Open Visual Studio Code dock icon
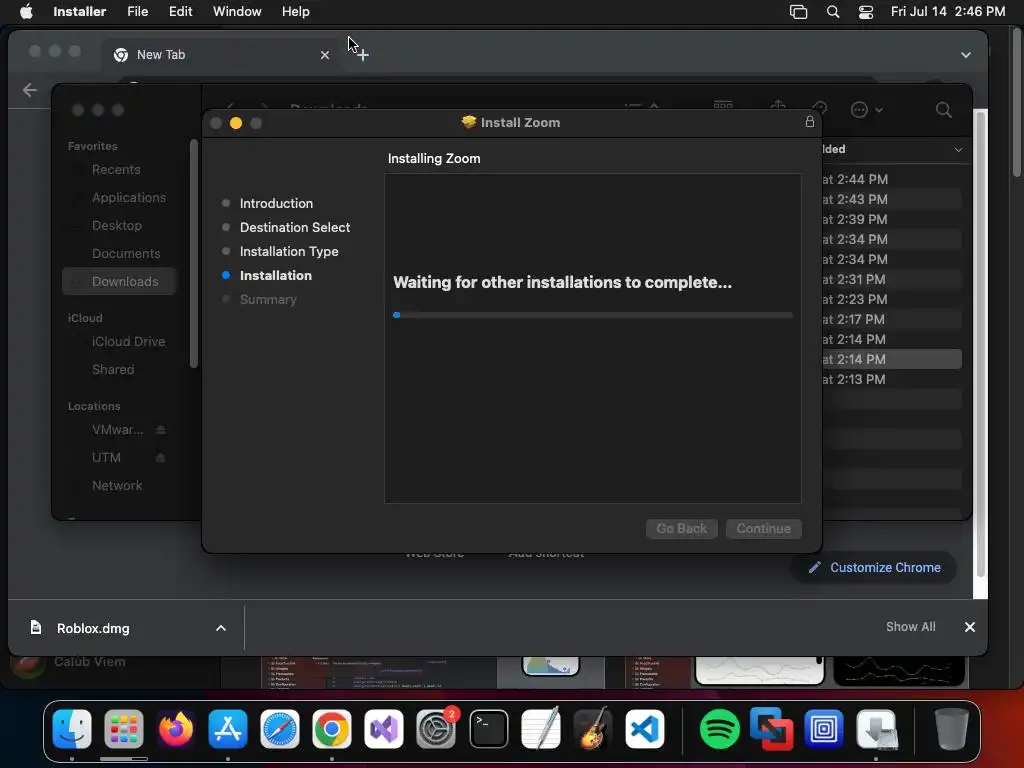Screen dimensions: 1024x768 tap(645, 728)
